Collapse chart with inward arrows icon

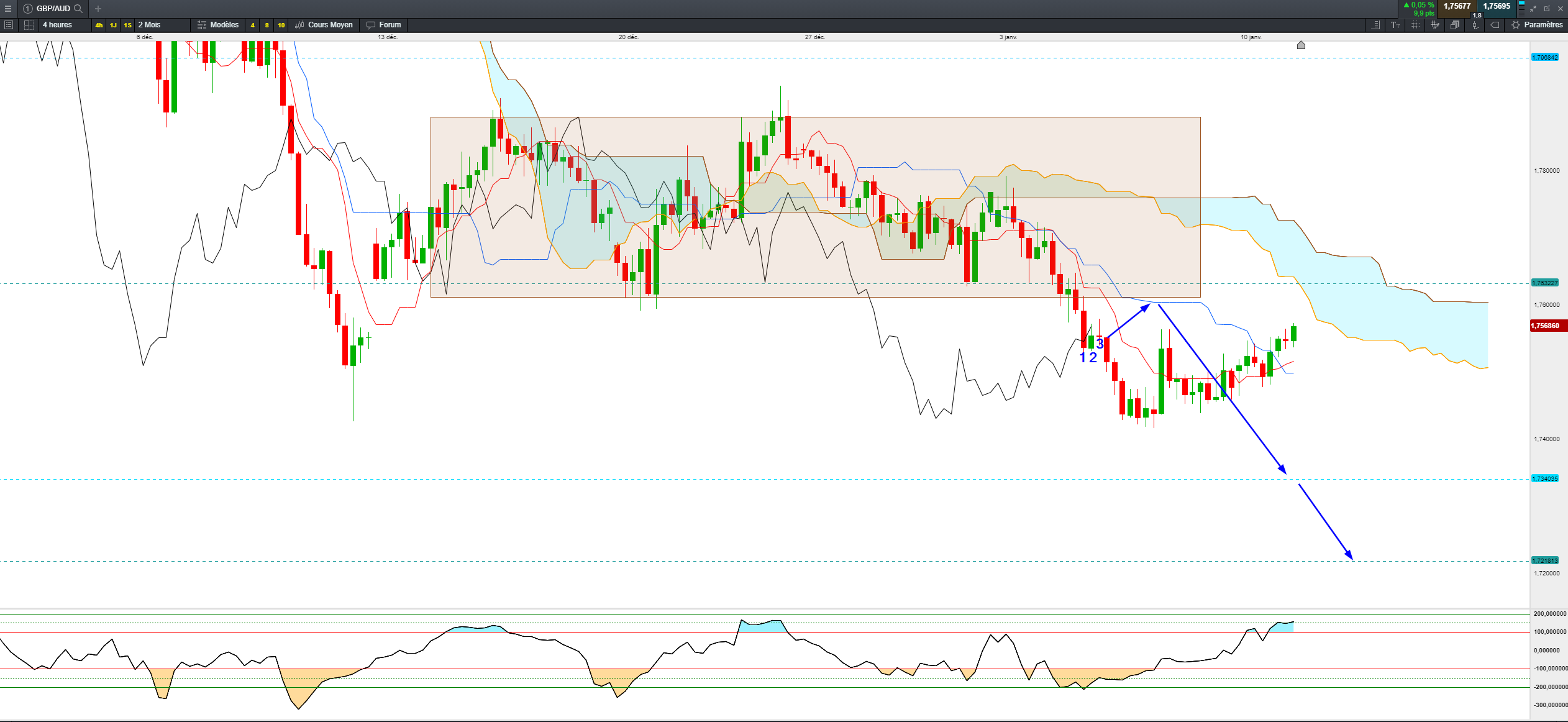click(x=1533, y=9)
